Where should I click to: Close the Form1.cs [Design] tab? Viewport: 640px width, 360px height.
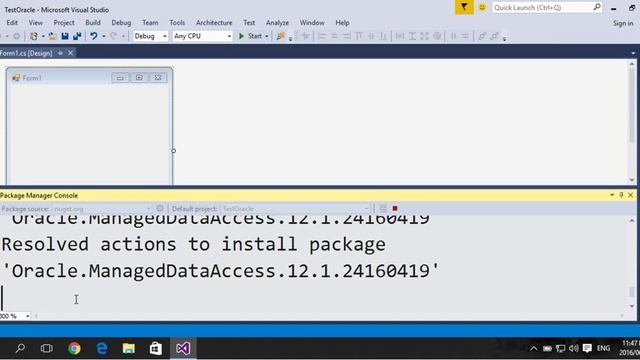[x=71, y=53]
